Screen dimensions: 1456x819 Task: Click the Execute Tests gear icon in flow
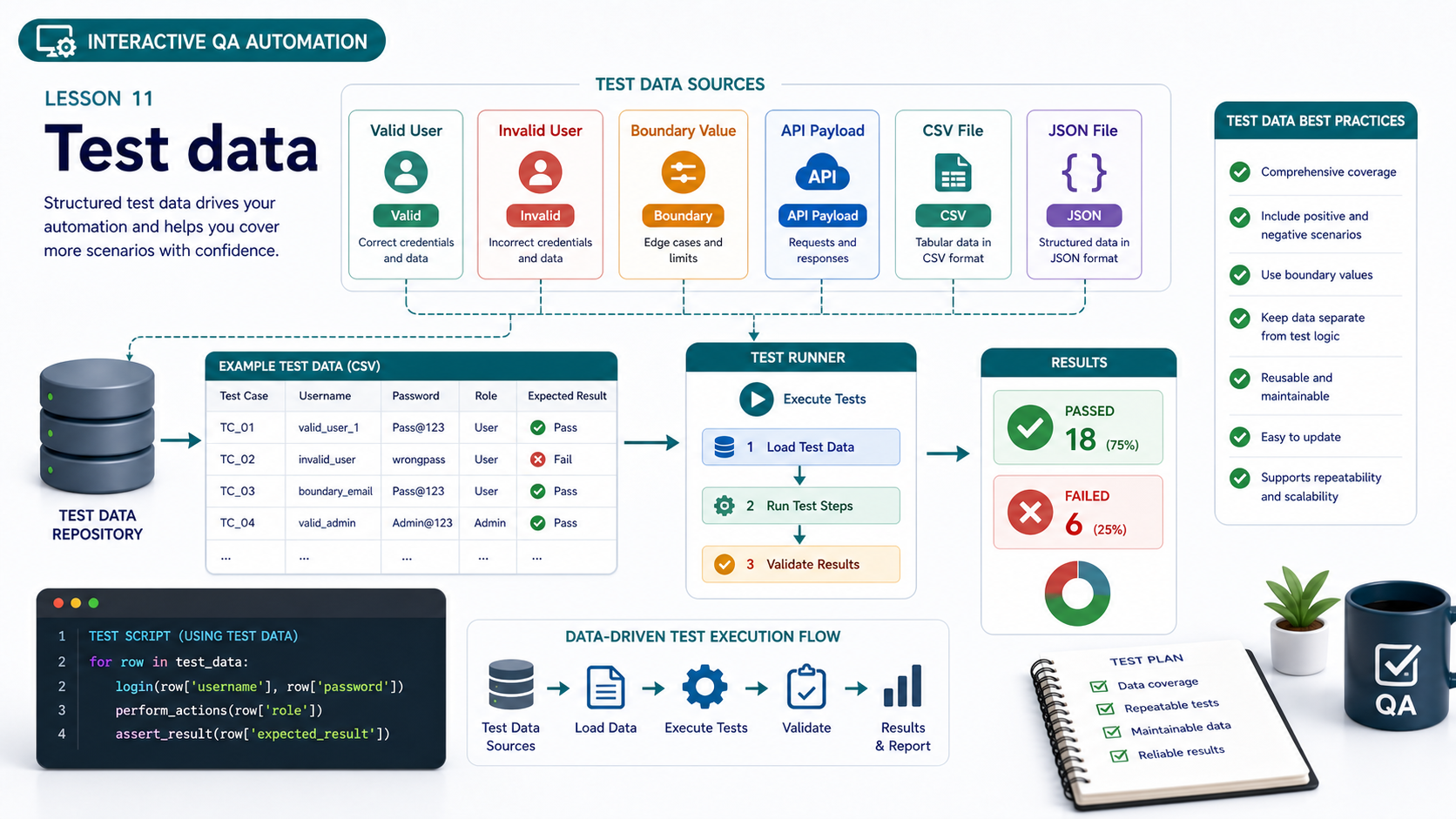704,688
